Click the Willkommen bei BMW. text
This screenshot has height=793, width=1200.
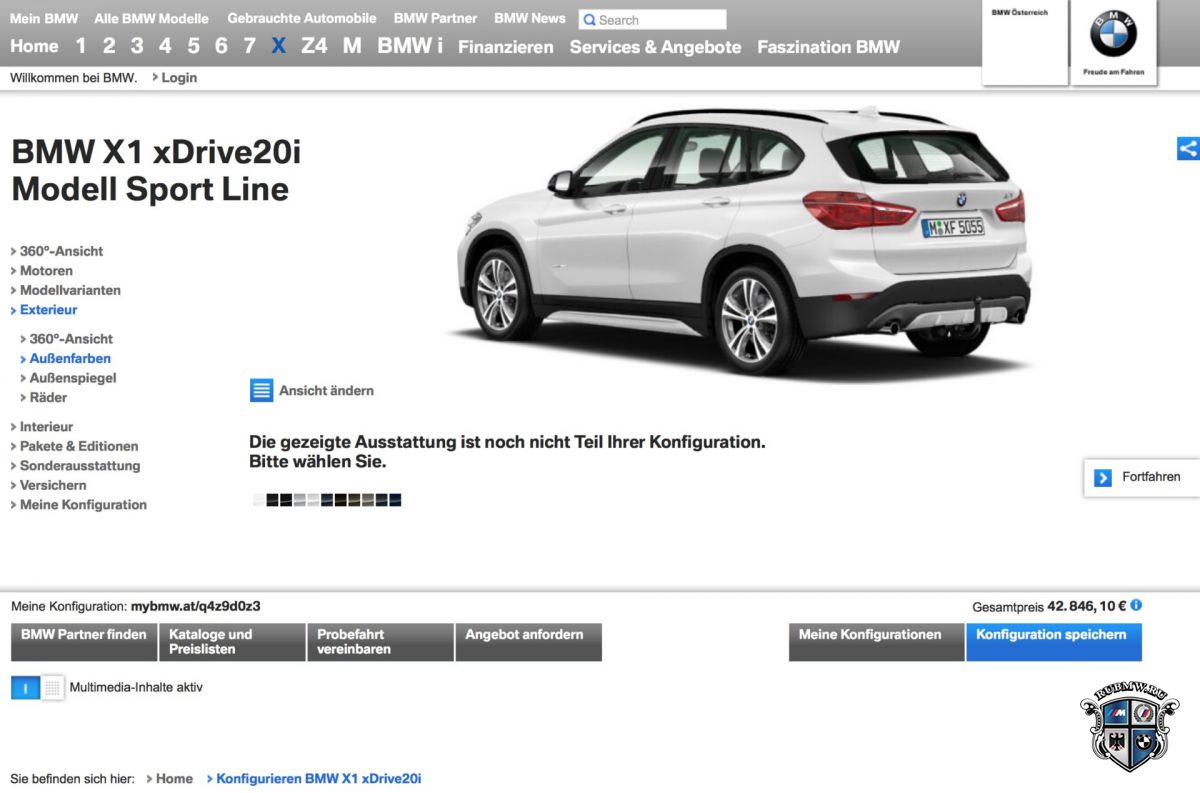coord(74,78)
